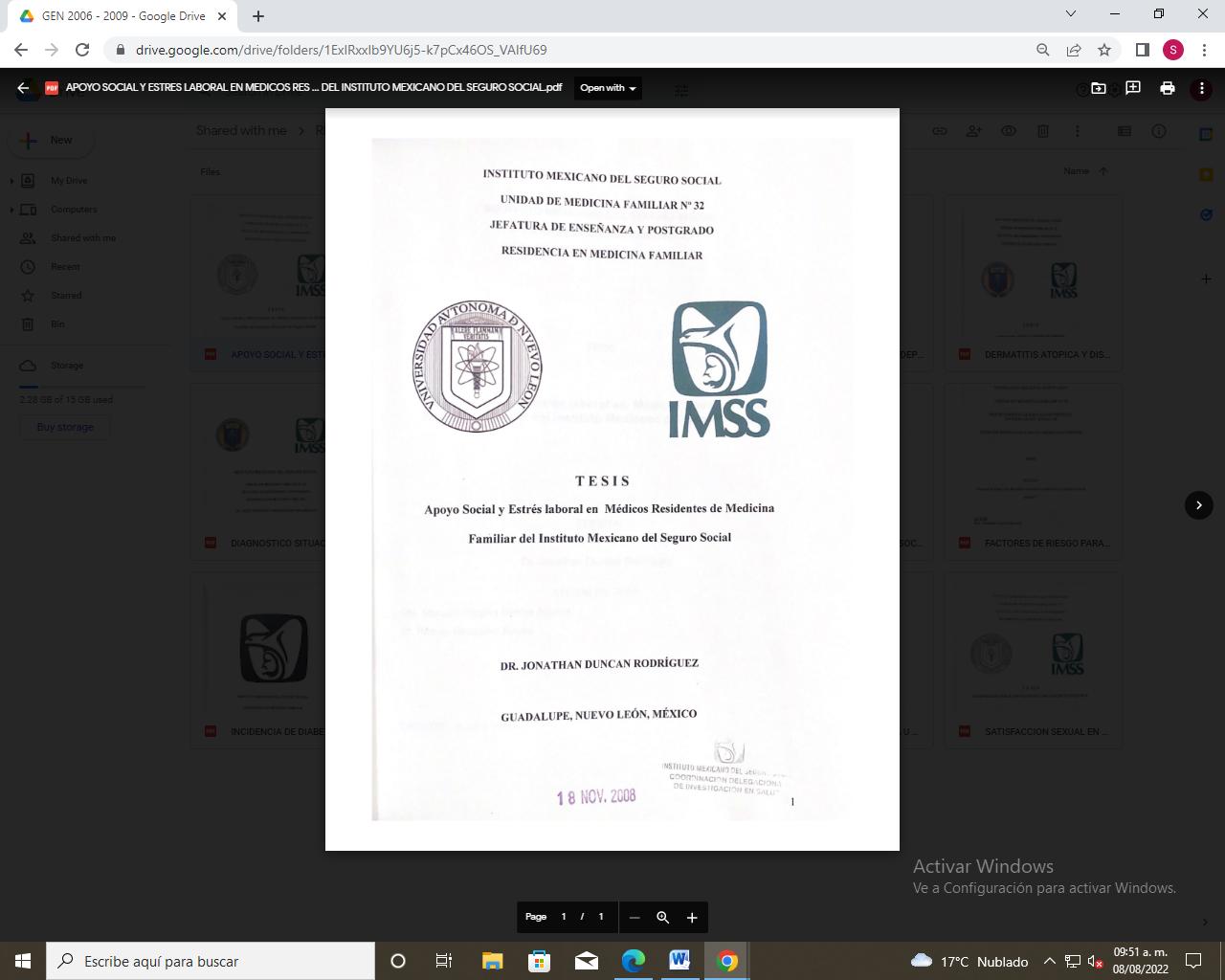The image size is (1225, 980).
Task: Open Cortana from taskbar
Action: [398, 961]
